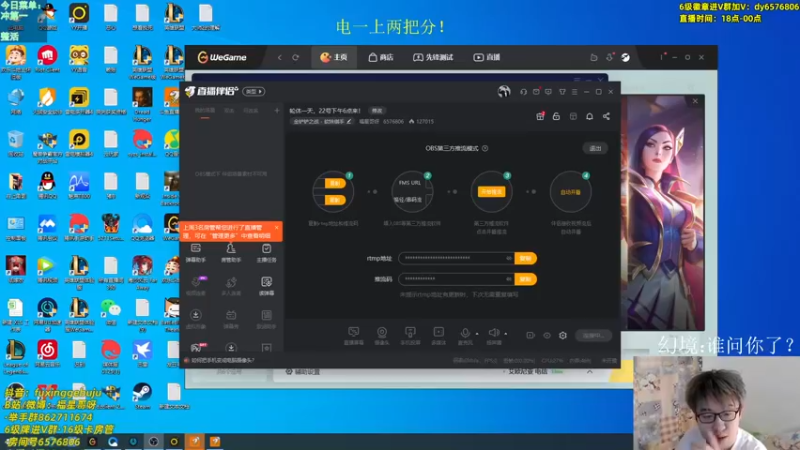Open the hamburger menu in streaming companion
The height and width of the screenshot is (450, 800).
[x=574, y=92]
